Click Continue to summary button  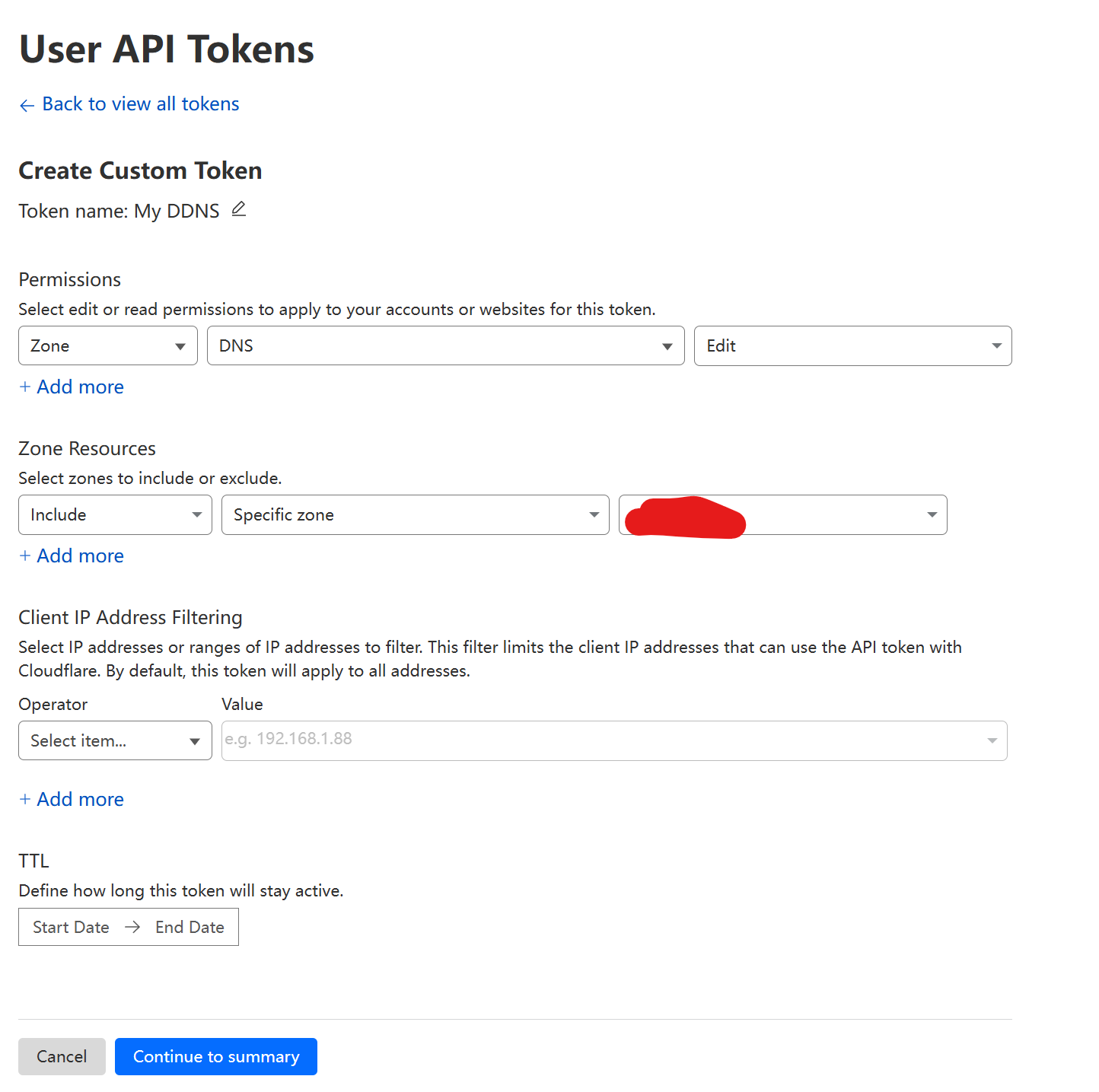[x=216, y=1057]
